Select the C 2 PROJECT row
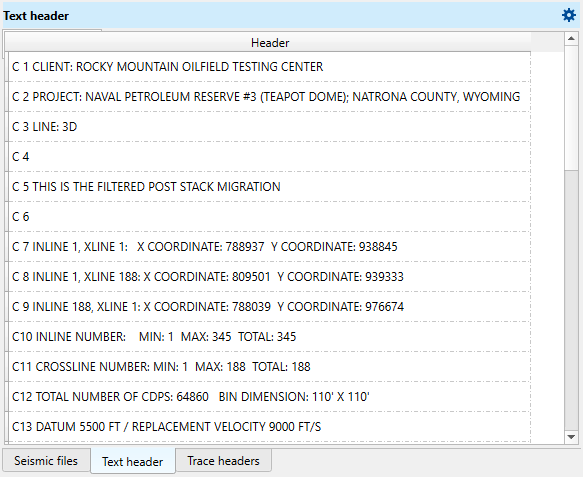 coord(269,97)
